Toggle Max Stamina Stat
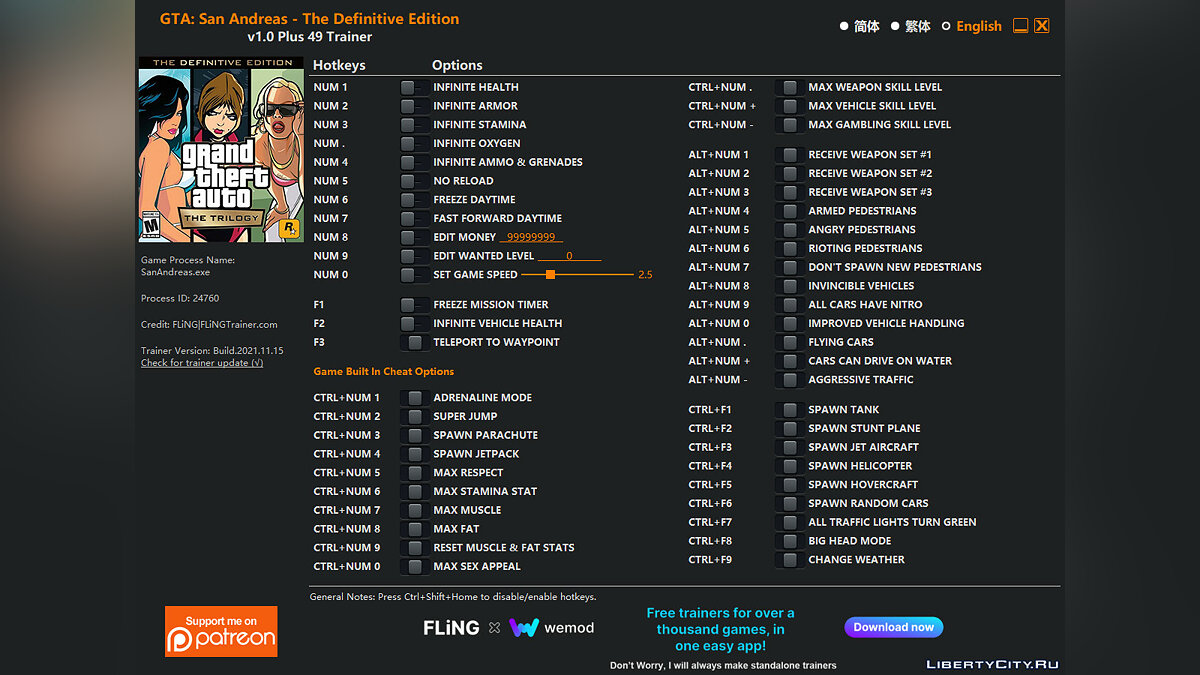Screen dimensions: 1200x675 tap(414, 492)
